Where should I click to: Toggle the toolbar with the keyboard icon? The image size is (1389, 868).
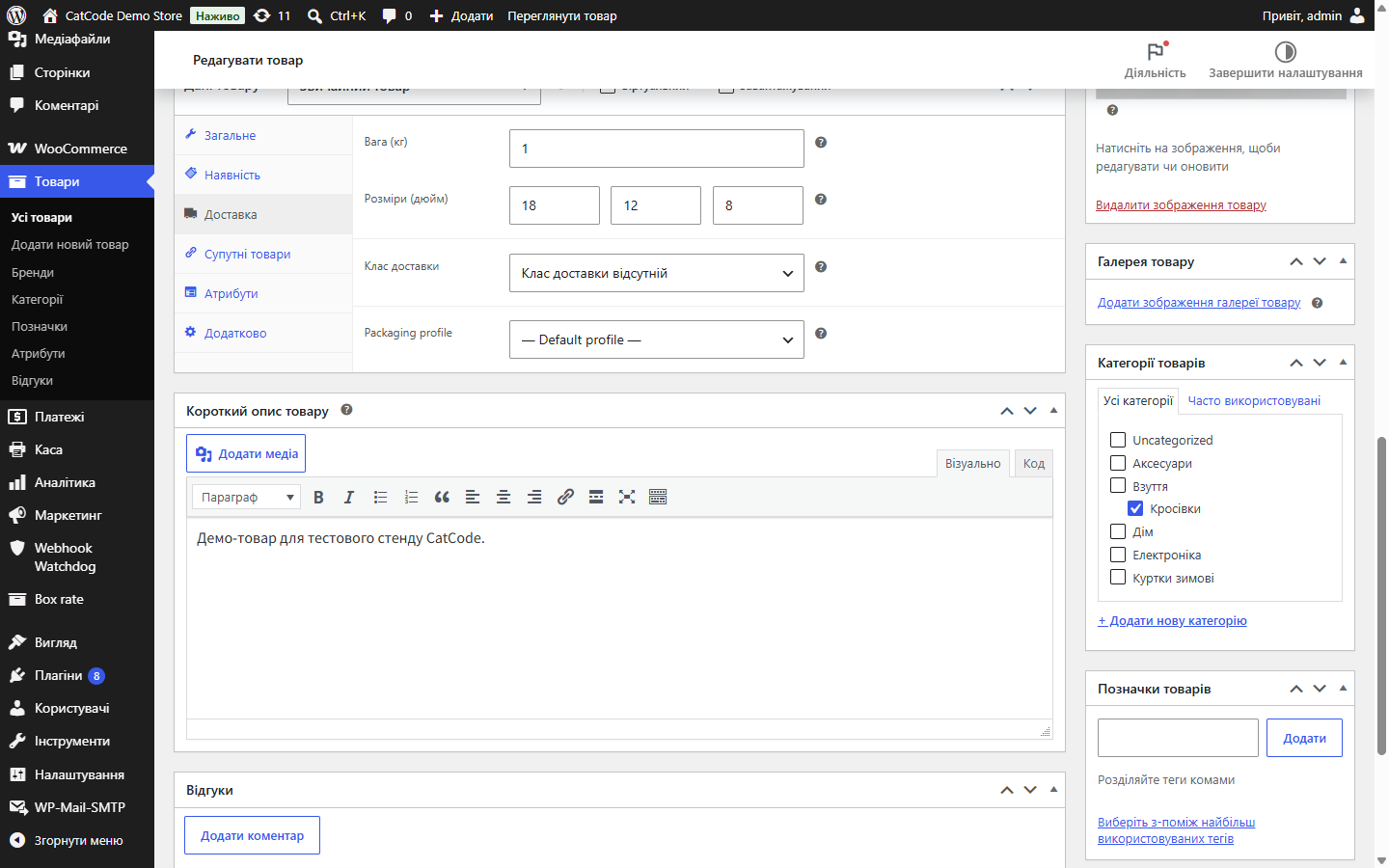point(658,497)
